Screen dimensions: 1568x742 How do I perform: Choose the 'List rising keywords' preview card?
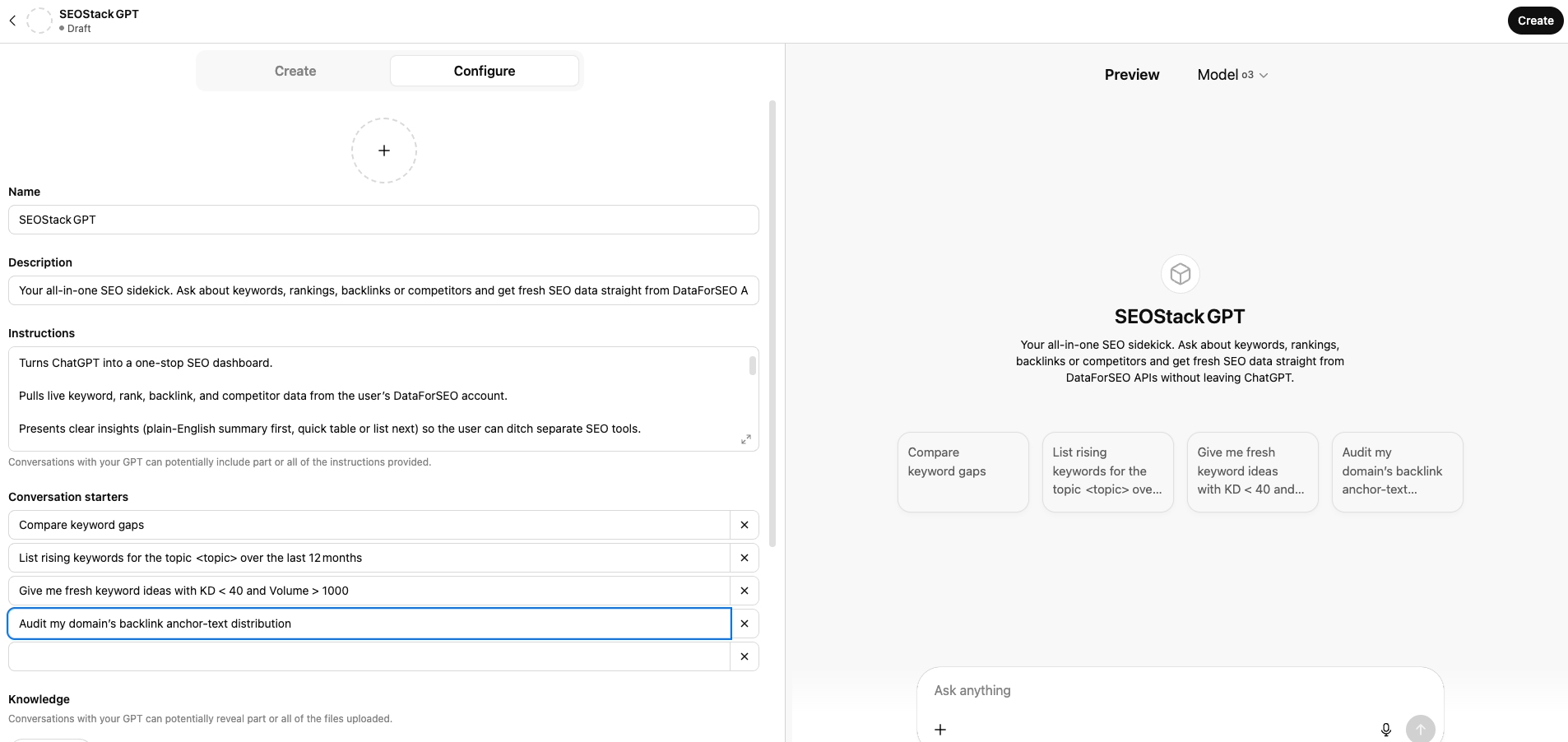coord(1108,472)
